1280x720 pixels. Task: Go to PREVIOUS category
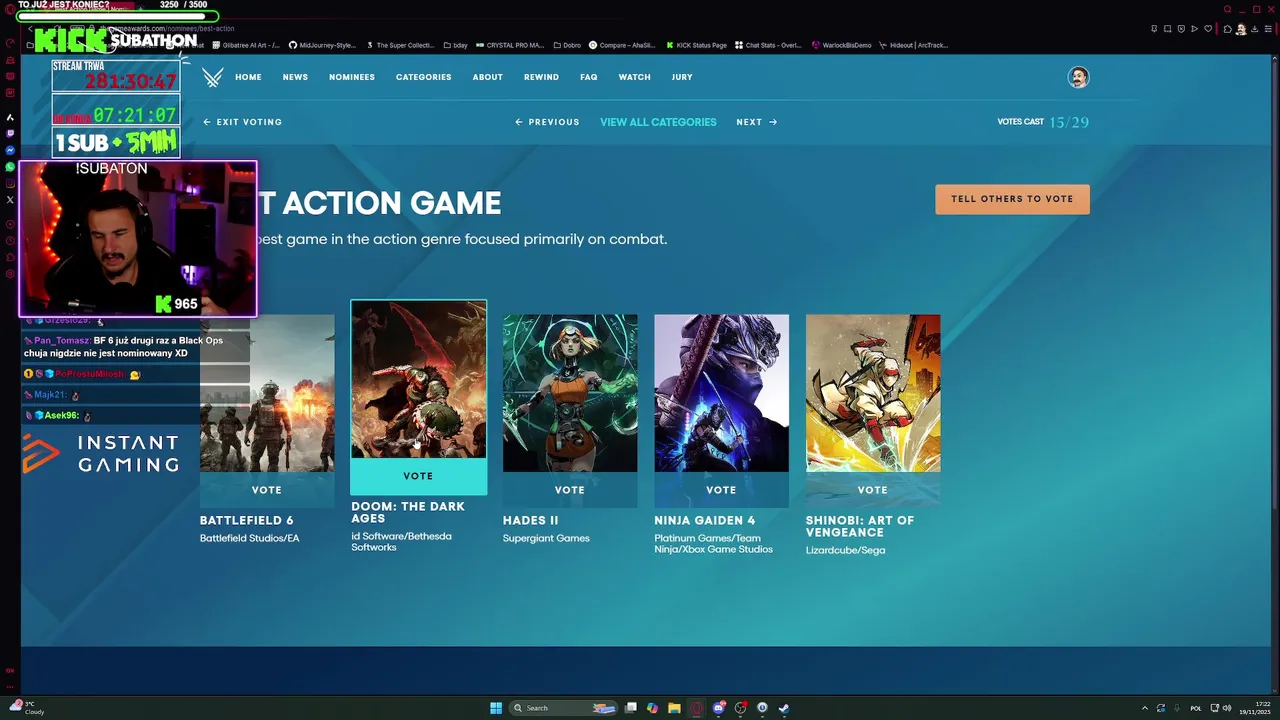point(547,122)
